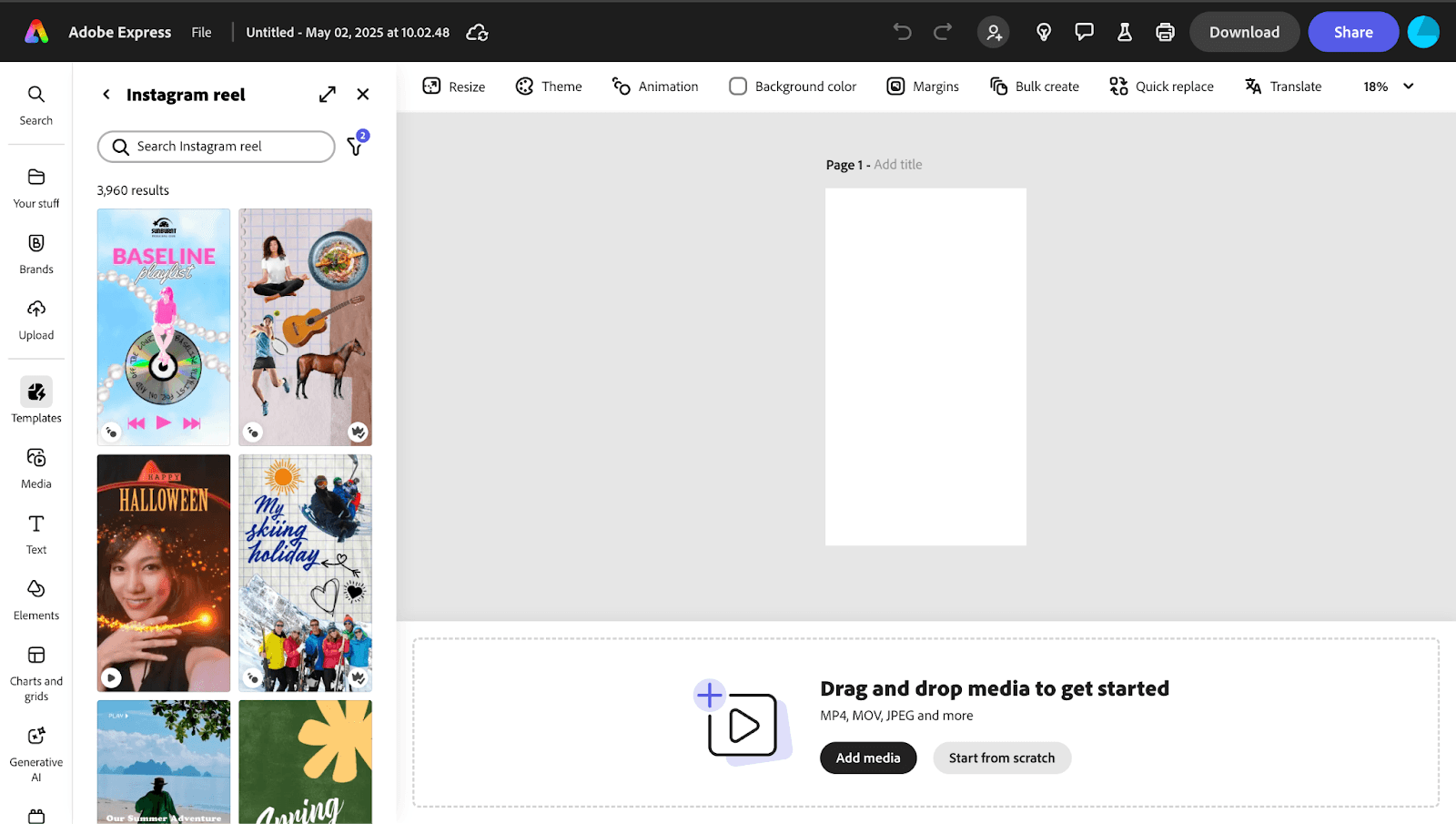Select the Our Summer Adventure template
The width and height of the screenshot is (1456, 824).
point(164,762)
